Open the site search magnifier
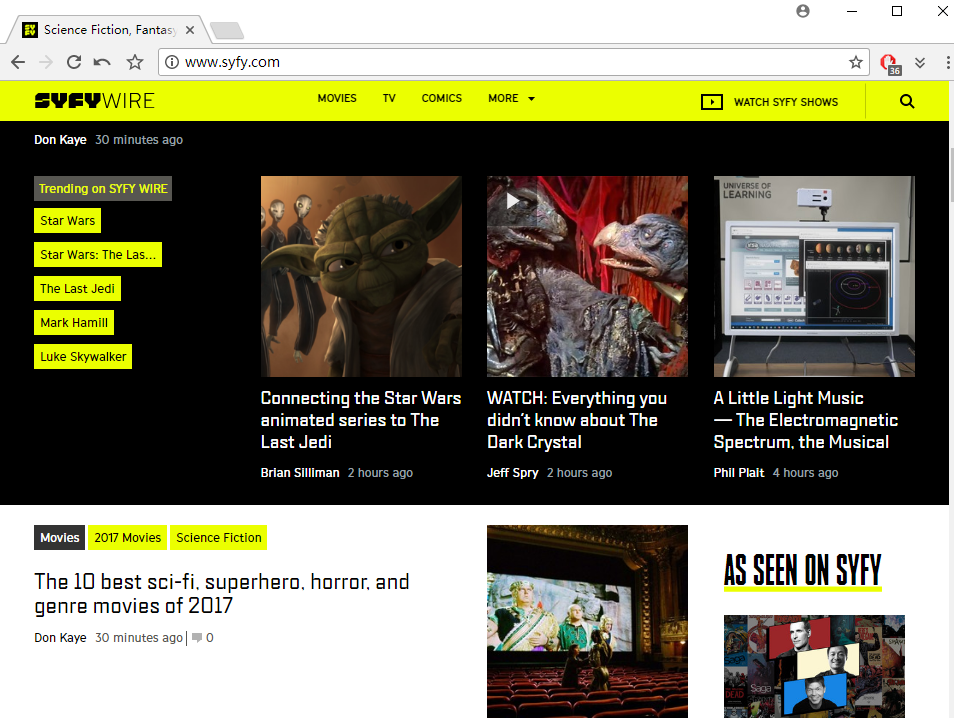954x718 pixels. click(x=907, y=102)
